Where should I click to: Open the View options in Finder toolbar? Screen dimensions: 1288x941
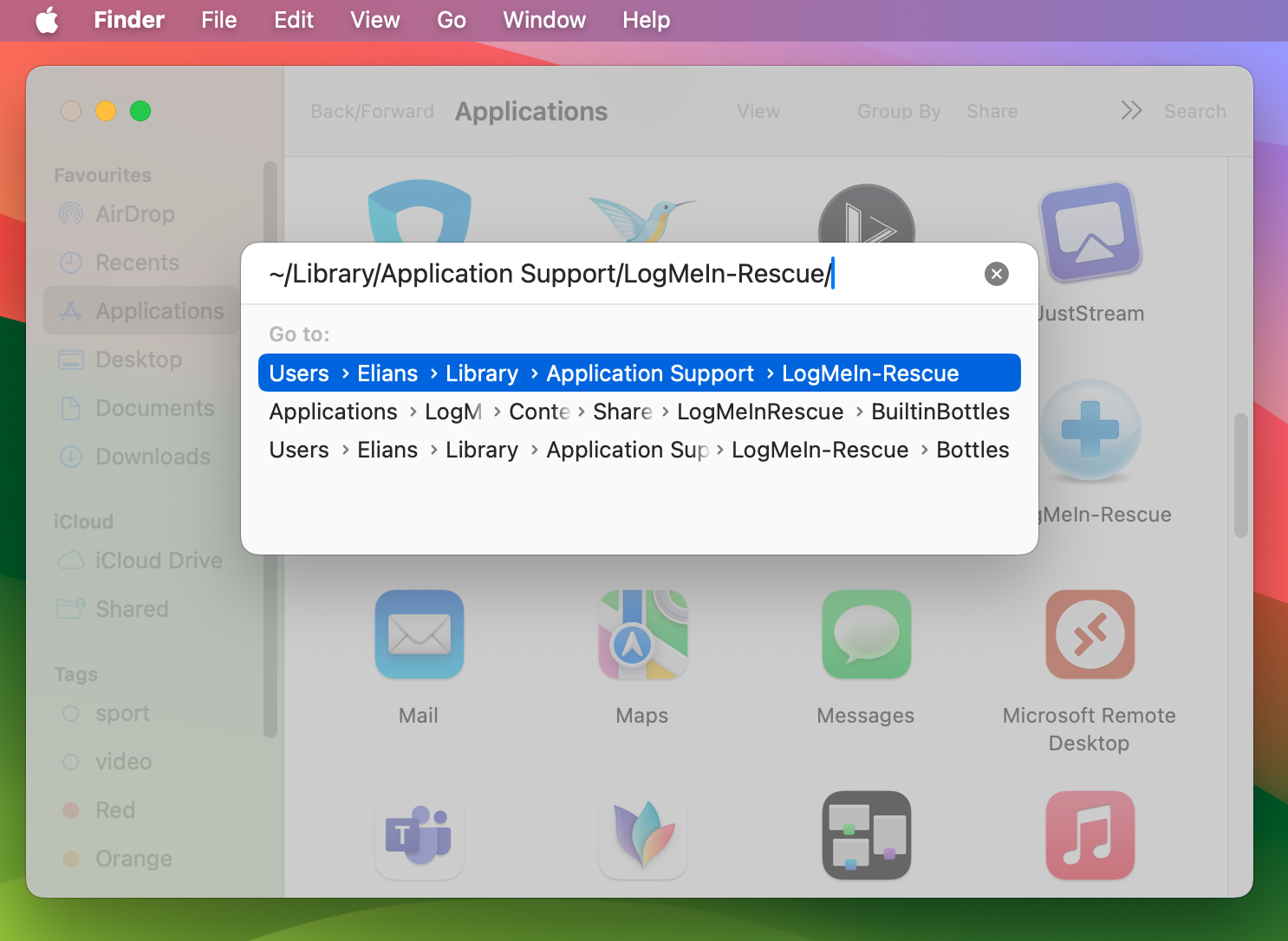pos(758,111)
